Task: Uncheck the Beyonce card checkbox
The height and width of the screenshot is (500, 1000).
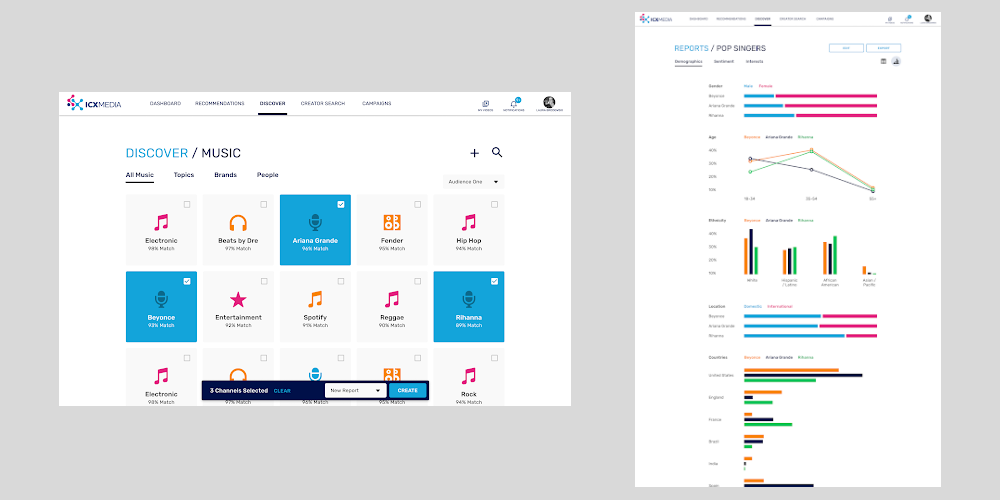Action: [x=187, y=281]
